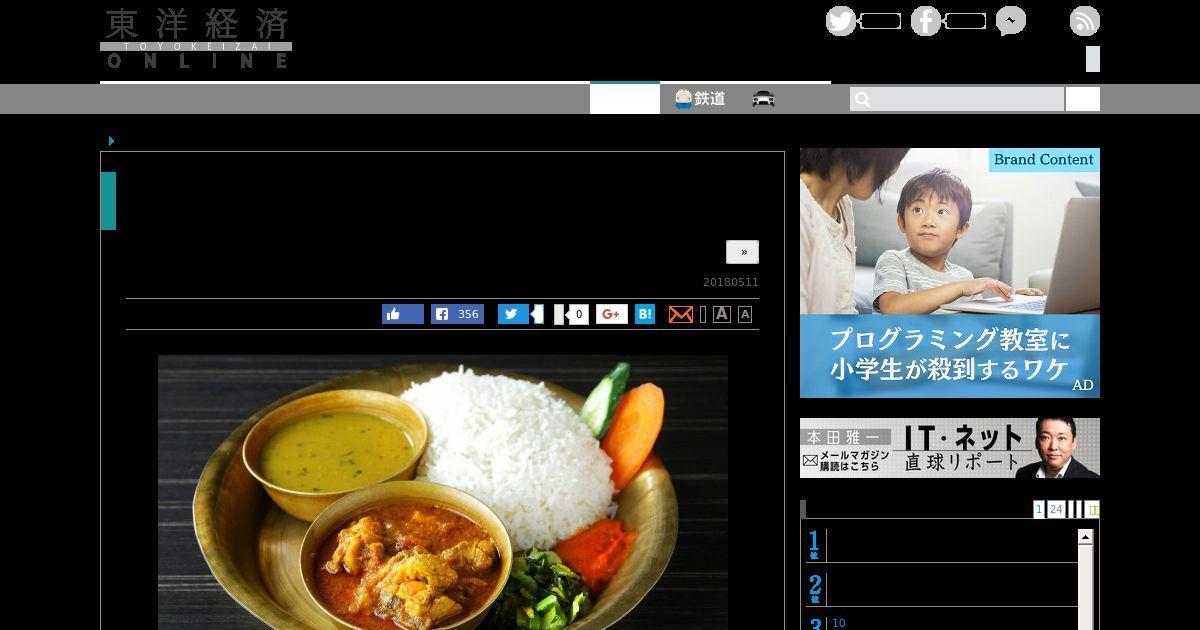
Task: Click the breadcrumb arrow marker
Action: coord(112,141)
